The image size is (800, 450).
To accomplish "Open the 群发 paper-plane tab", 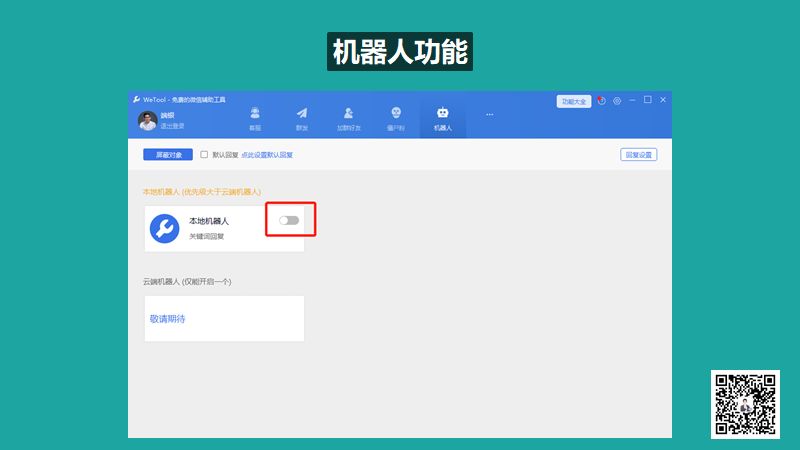I will [302, 118].
